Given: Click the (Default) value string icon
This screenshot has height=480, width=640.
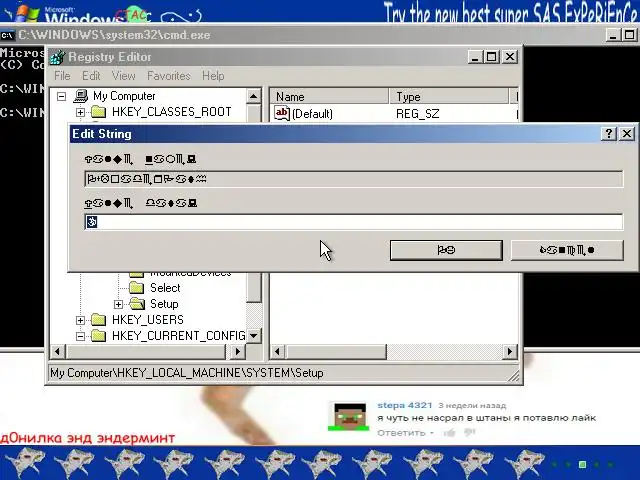Looking at the screenshot, I should point(282,113).
